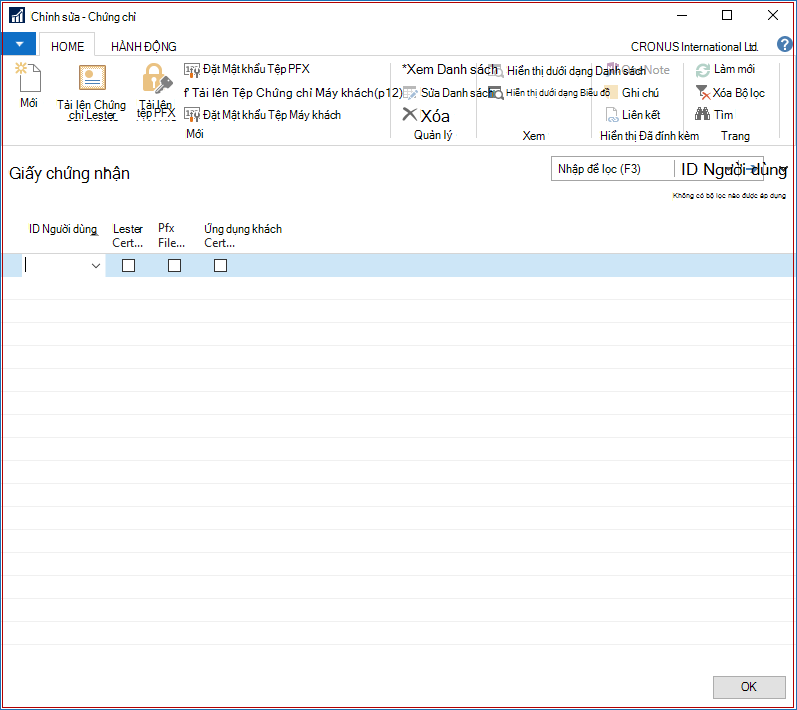This screenshot has width=797, height=710.
Task: Click Xóa Bộ lọc clear filter
Action: [730, 92]
